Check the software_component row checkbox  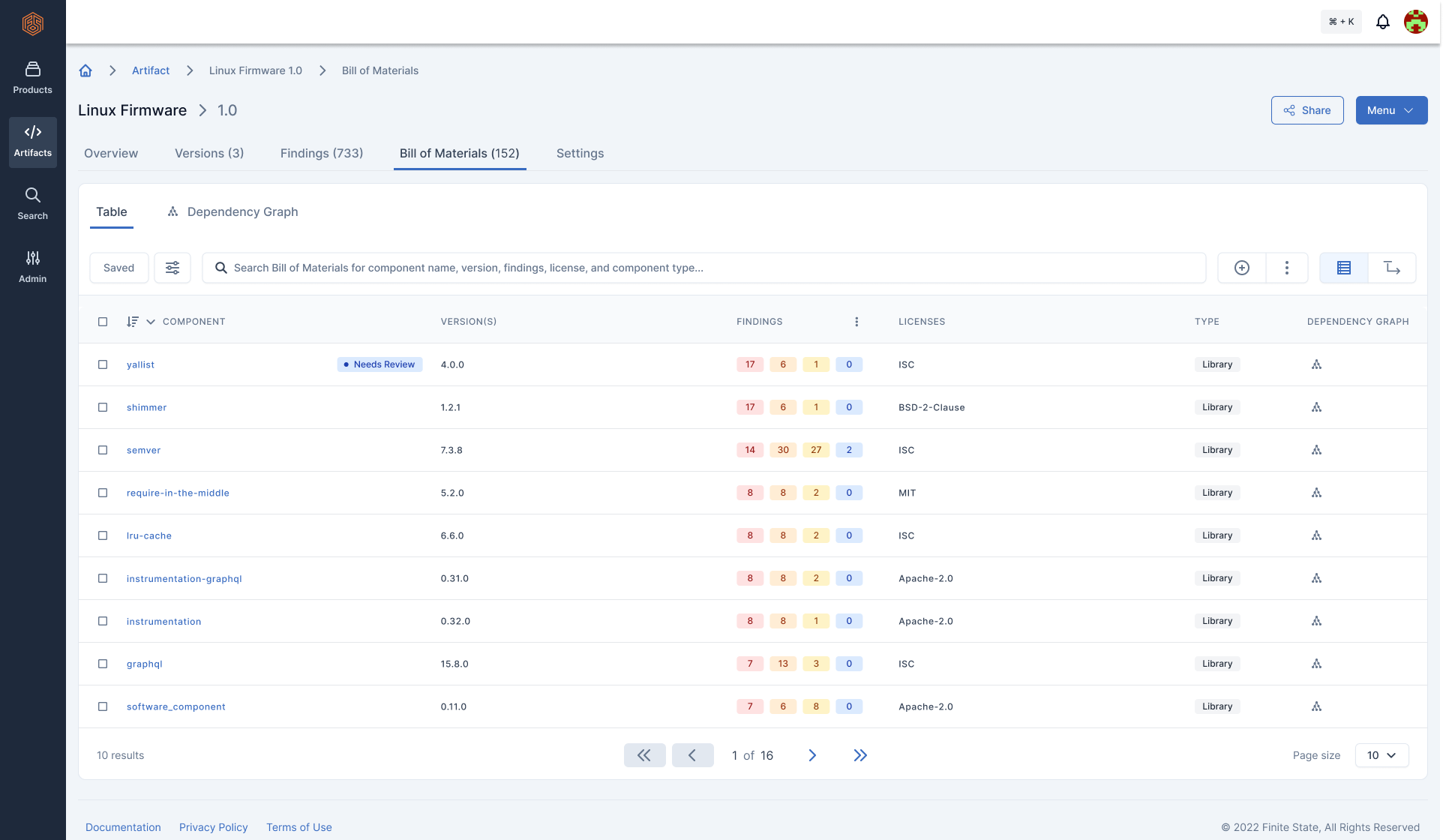pos(103,706)
